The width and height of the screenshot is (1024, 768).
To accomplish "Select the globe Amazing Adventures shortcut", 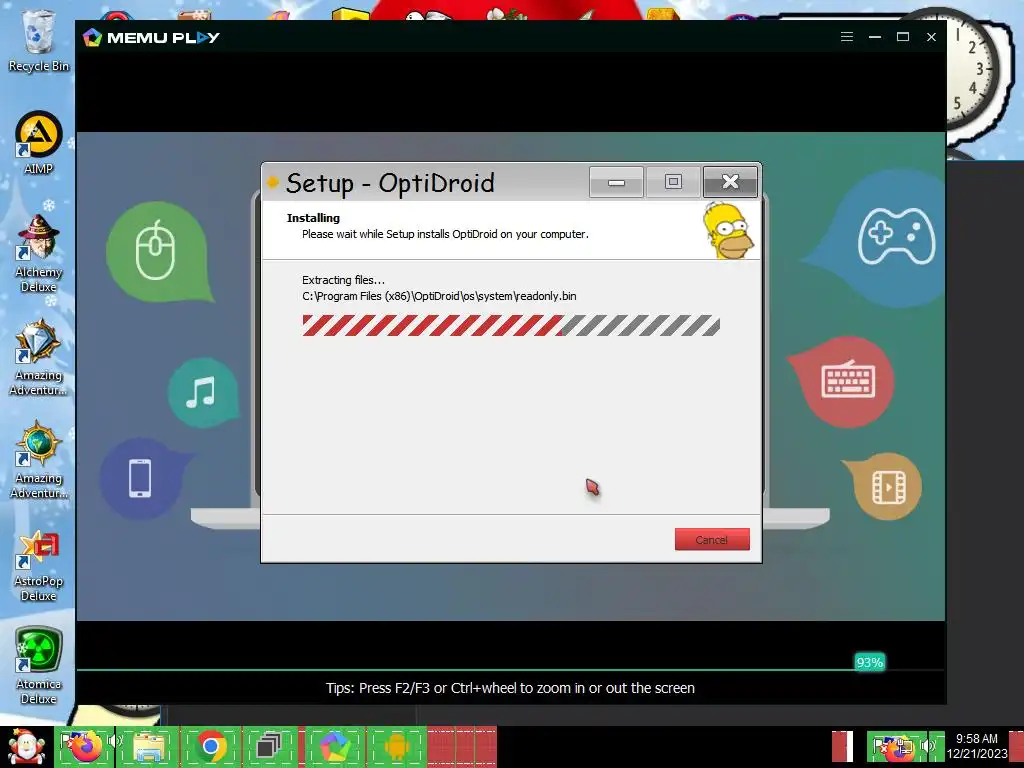I will click(39, 460).
